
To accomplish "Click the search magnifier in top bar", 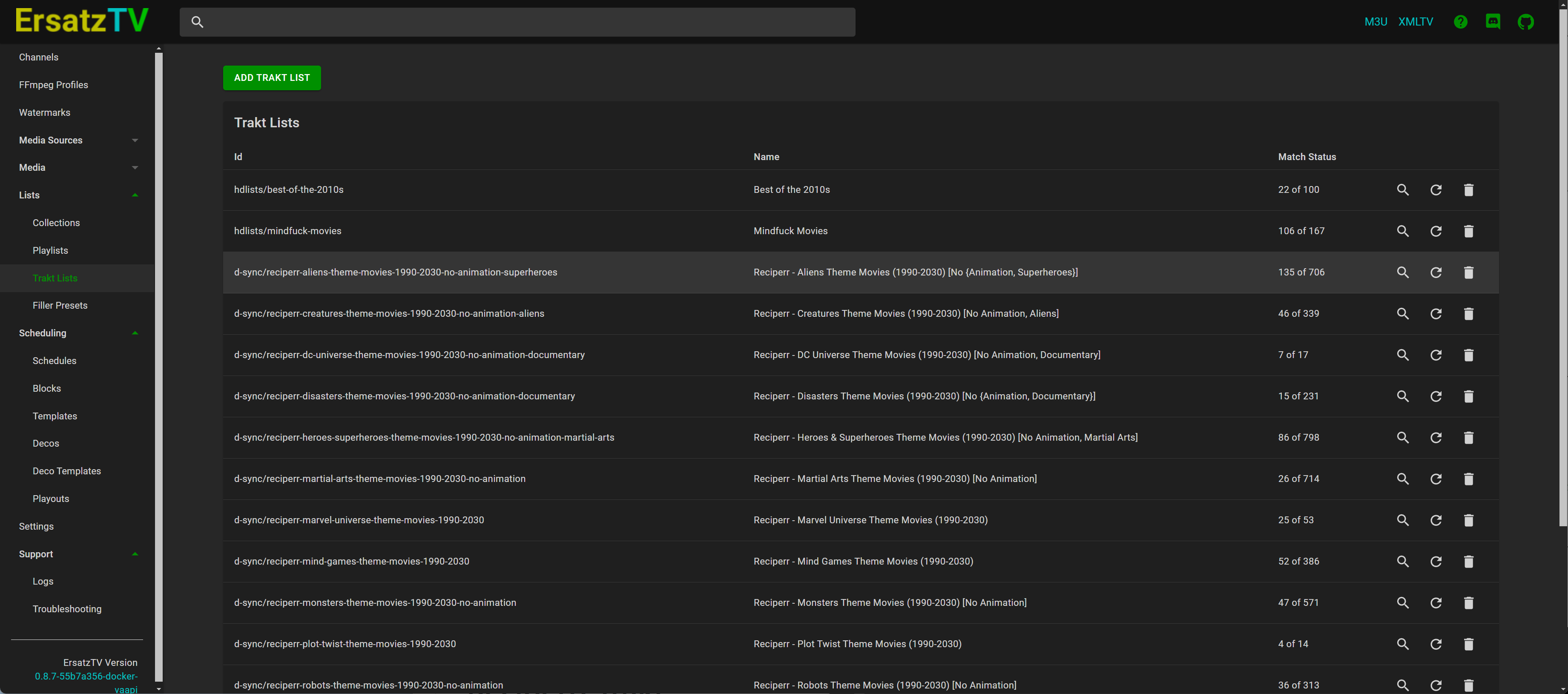I will click(197, 22).
